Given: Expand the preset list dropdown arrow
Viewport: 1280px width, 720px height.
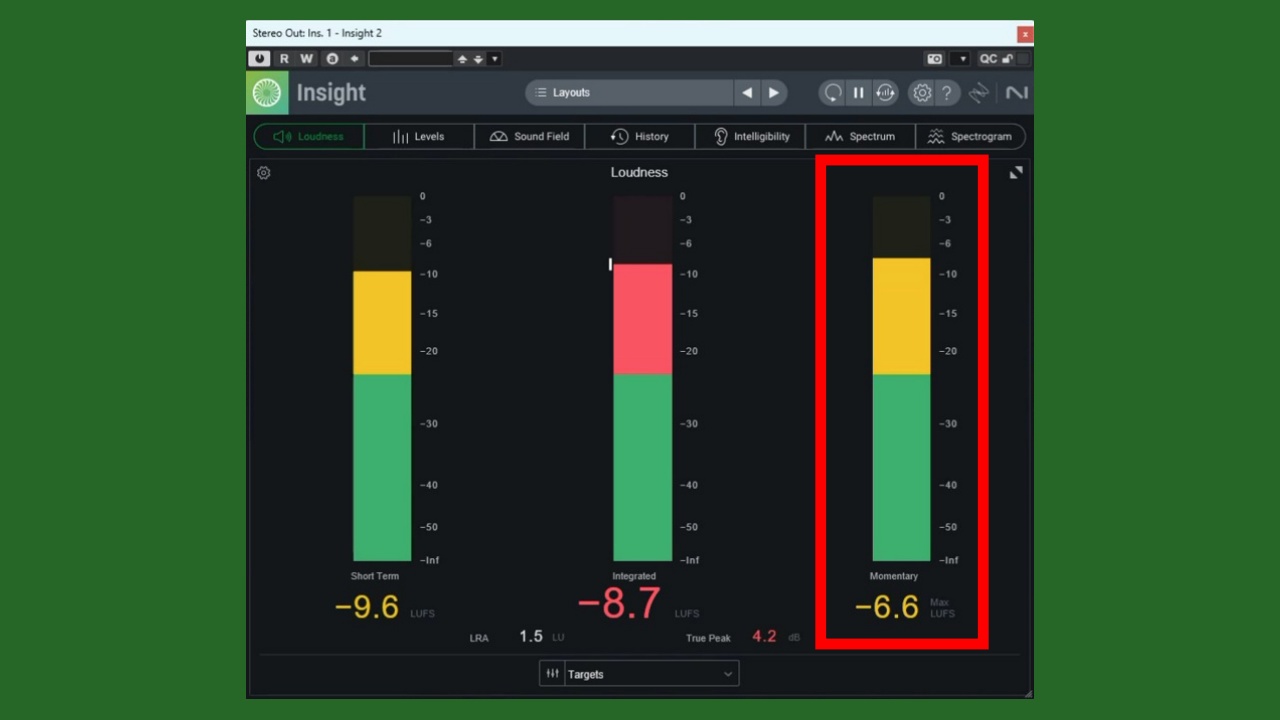Looking at the screenshot, I should click(494, 59).
